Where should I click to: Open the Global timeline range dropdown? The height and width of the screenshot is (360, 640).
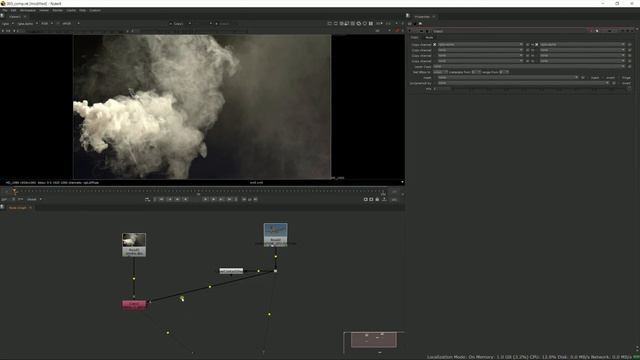[x=34, y=200]
